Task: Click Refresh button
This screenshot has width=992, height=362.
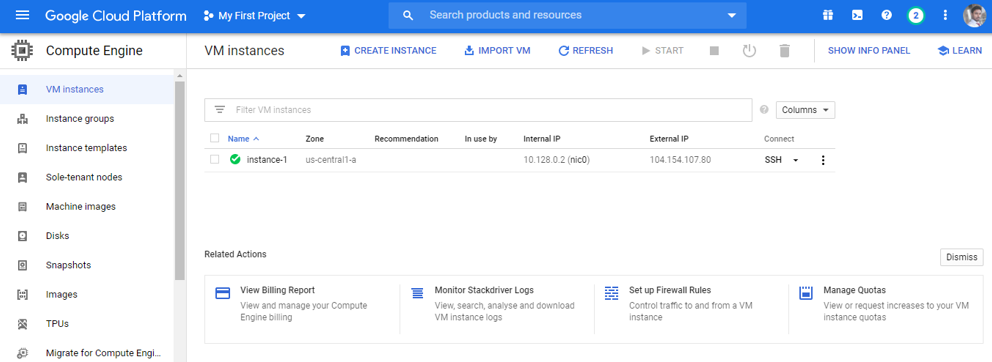Action: pos(586,51)
